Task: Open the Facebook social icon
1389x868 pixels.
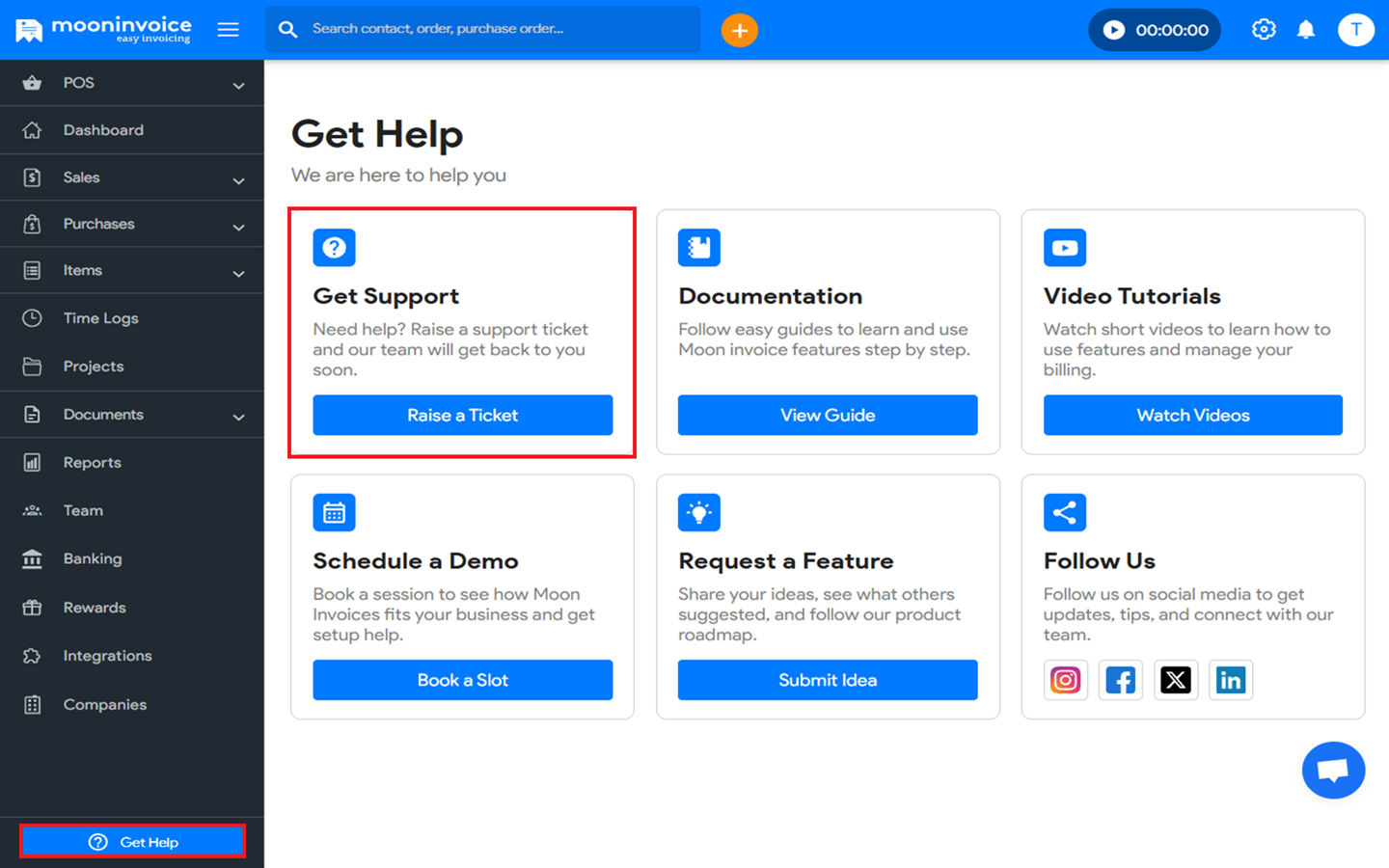Action: pos(1120,680)
